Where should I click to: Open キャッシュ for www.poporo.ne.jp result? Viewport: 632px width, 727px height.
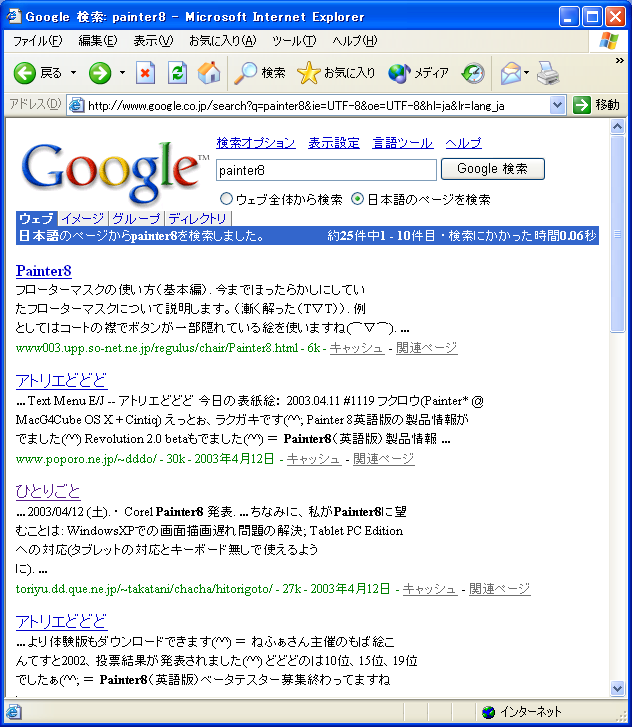pos(314,459)
